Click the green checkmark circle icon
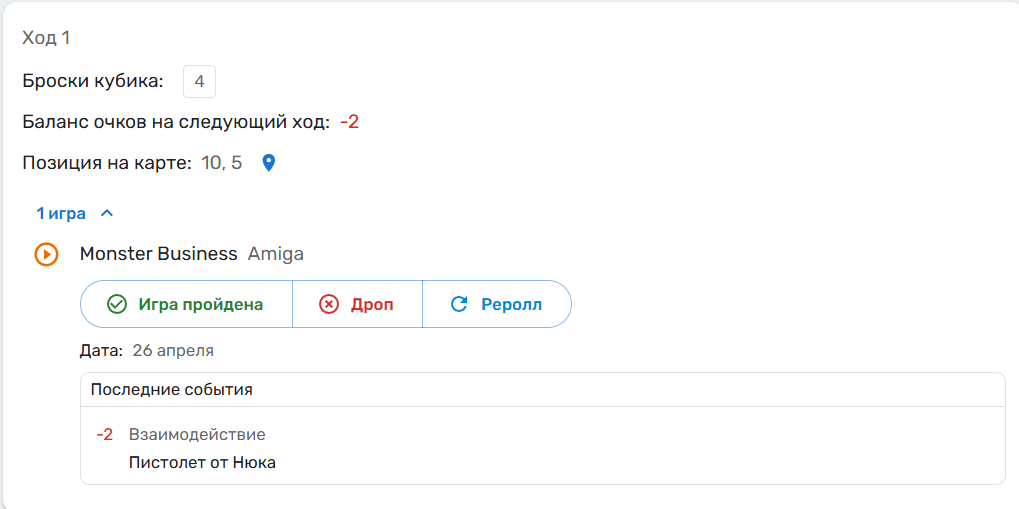This screenshot has height=509, width=1019. click(116, 304)
